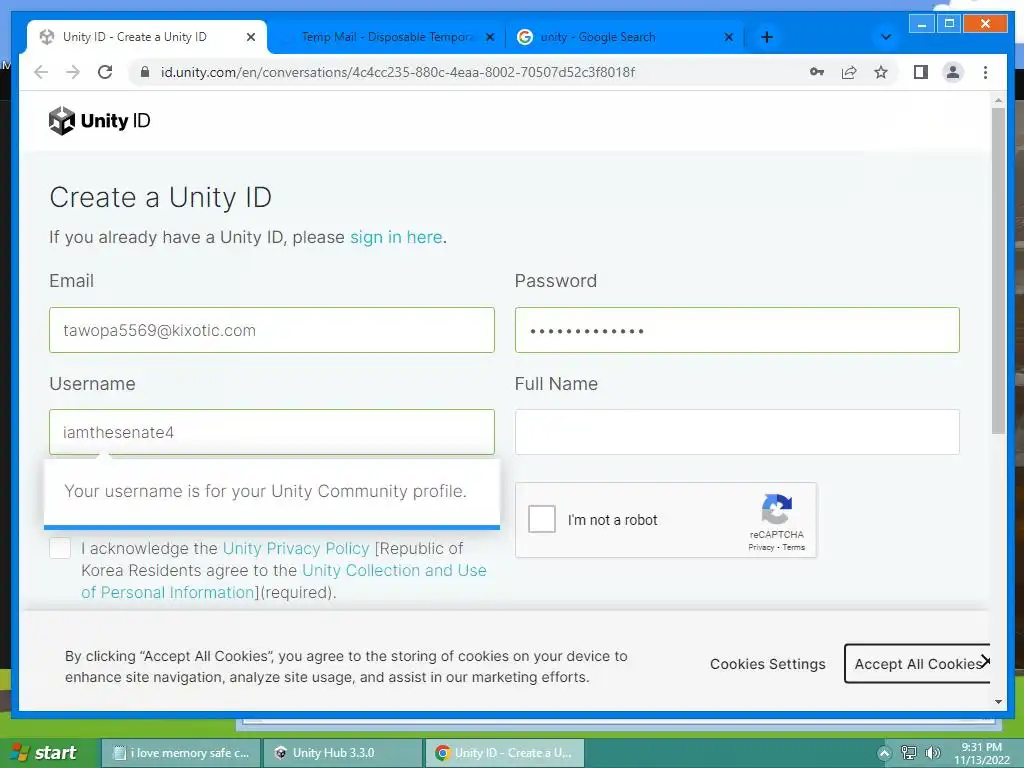Click the taskbar clock showing 9:31 PM
Image resolution: width=1024 pixels, height=768 pixels.
[982, 753]
